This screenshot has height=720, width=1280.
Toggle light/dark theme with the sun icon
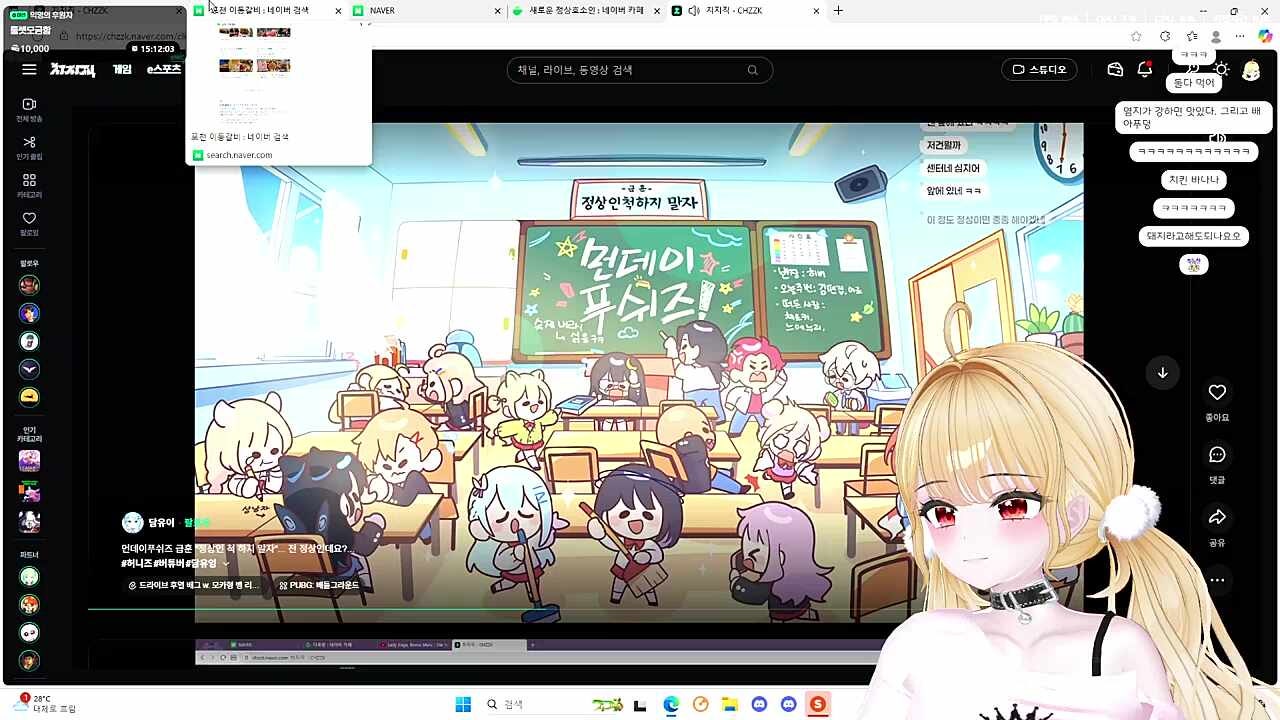click(1221, 70)
